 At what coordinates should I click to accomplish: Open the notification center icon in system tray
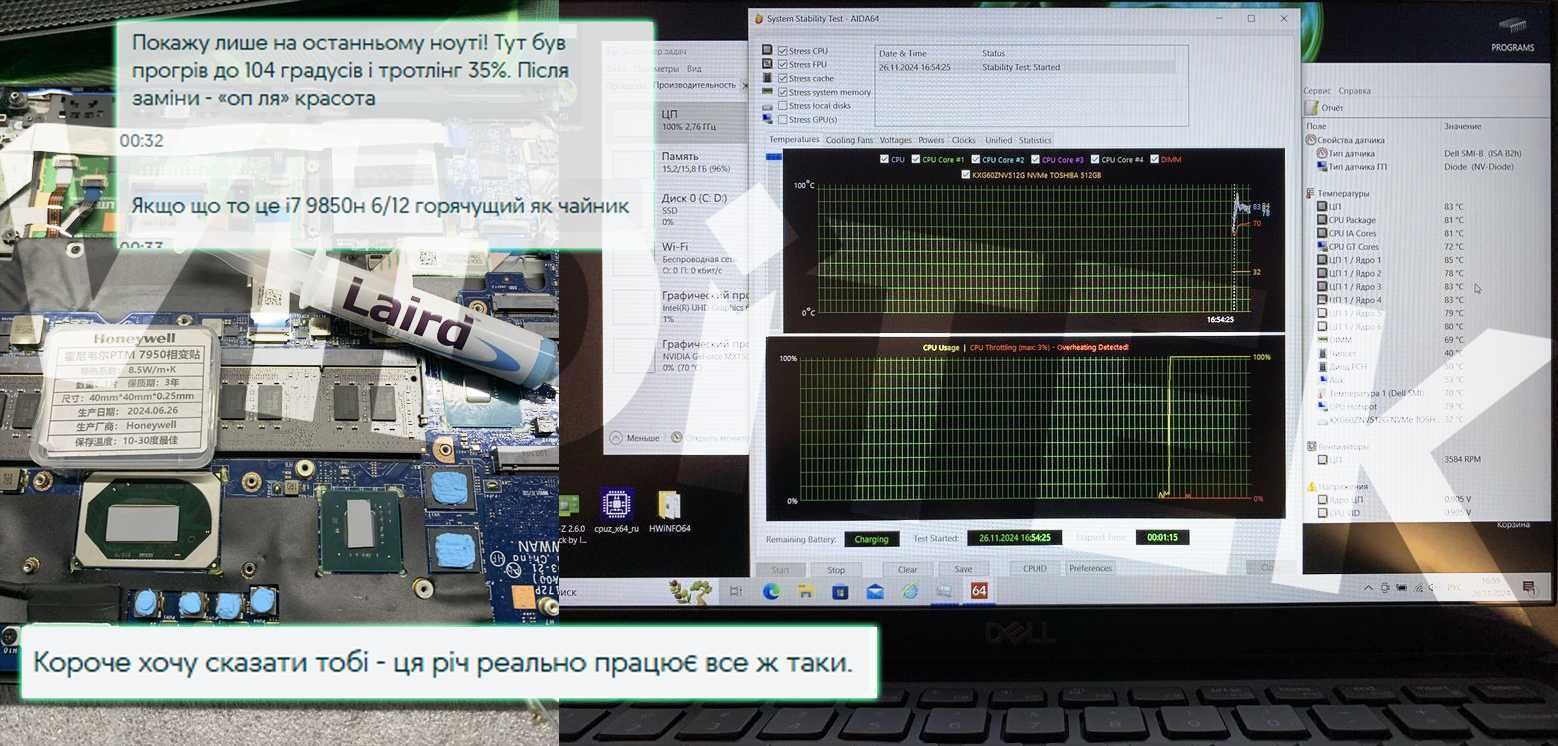1527,586
